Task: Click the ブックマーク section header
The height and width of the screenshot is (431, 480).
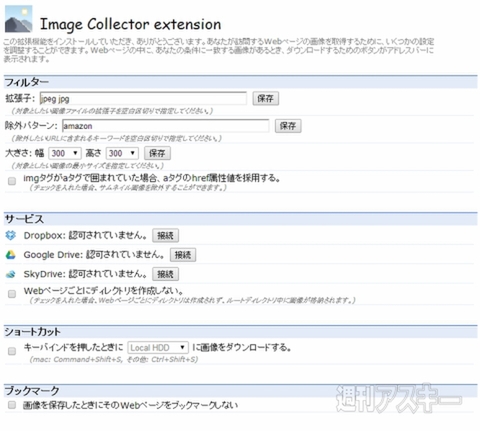Action: coord(240,390)
